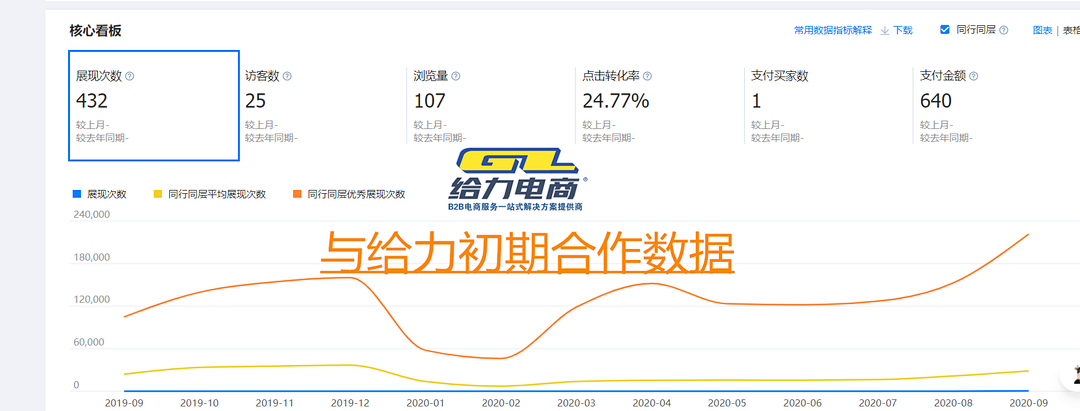This screenshot has width=1080, height=411.
Task: Click the 2020-02 label on the chart axis
Action: click(x=501, y=402)
